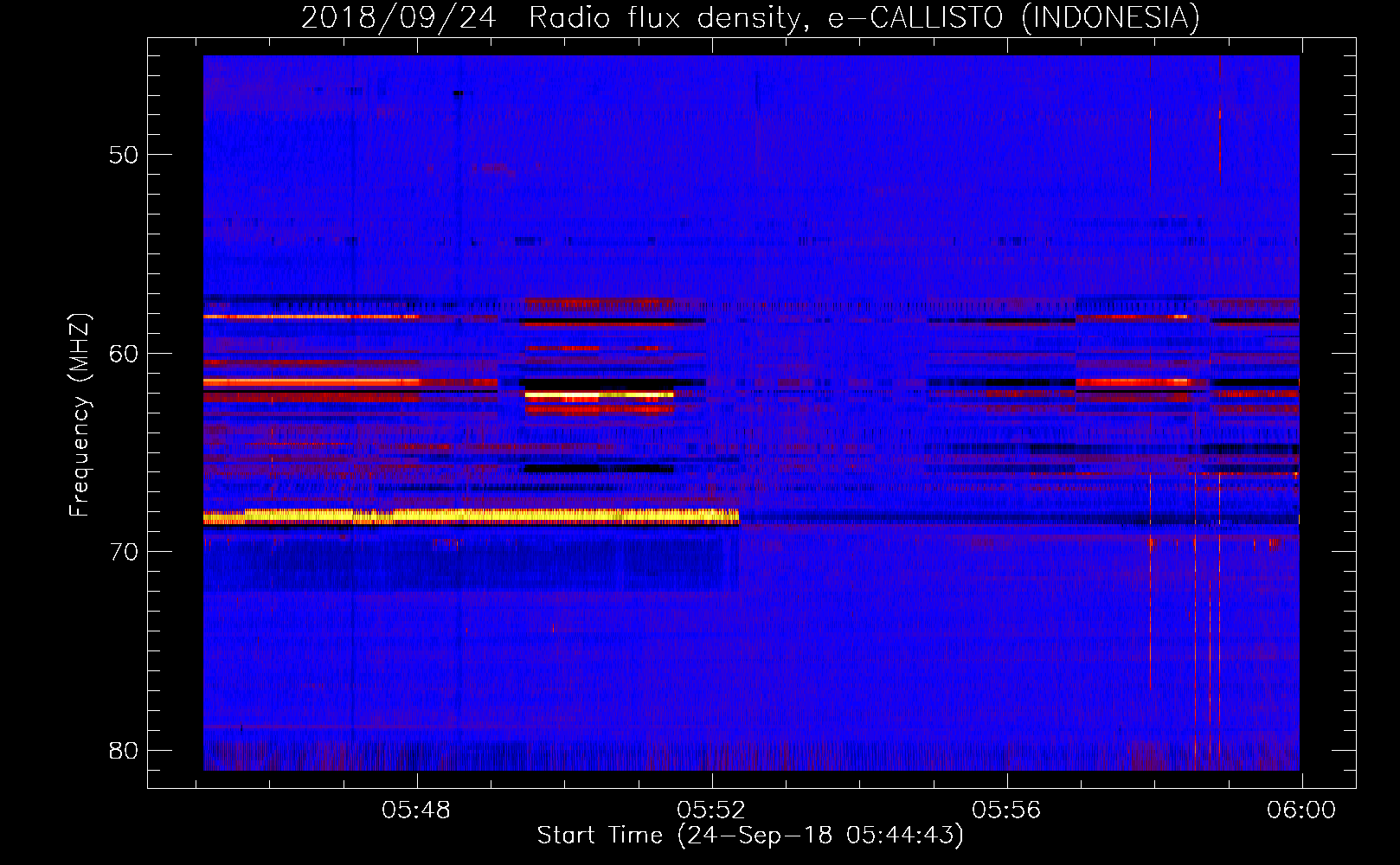1400x865 pixels.
Task: Click the yellow-green burst near 62 MHz around 05:50
Action: [600, 395]
